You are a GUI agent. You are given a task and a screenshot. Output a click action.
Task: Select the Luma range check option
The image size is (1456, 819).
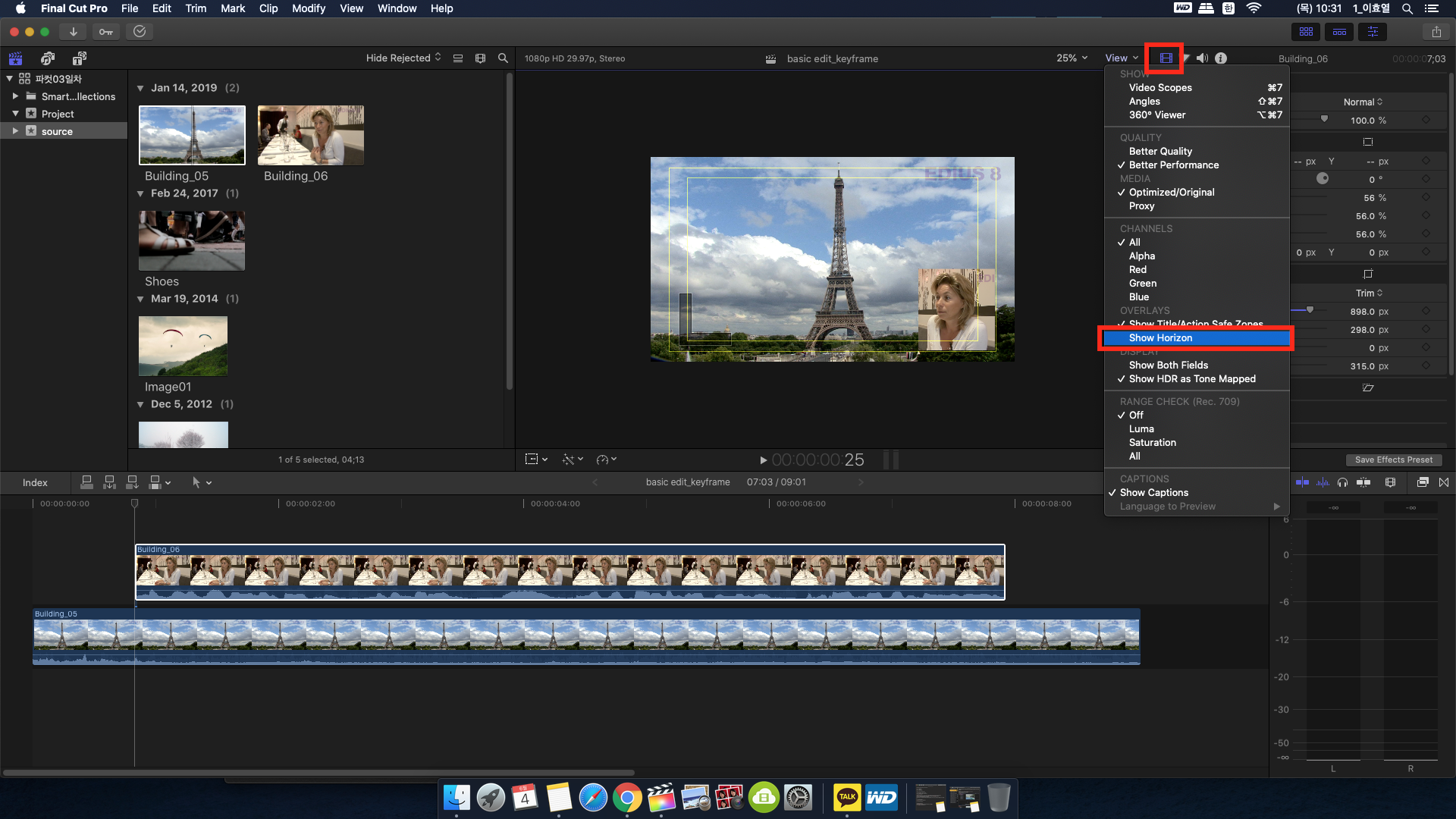pyautogui.click(x=1141, y=429)
